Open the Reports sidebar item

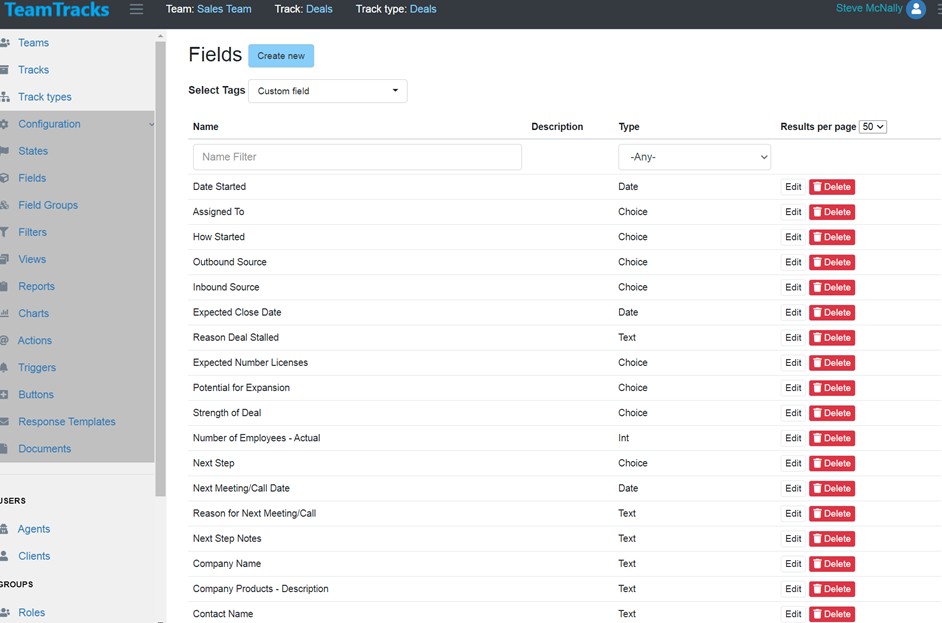click(x=36, y=286)
